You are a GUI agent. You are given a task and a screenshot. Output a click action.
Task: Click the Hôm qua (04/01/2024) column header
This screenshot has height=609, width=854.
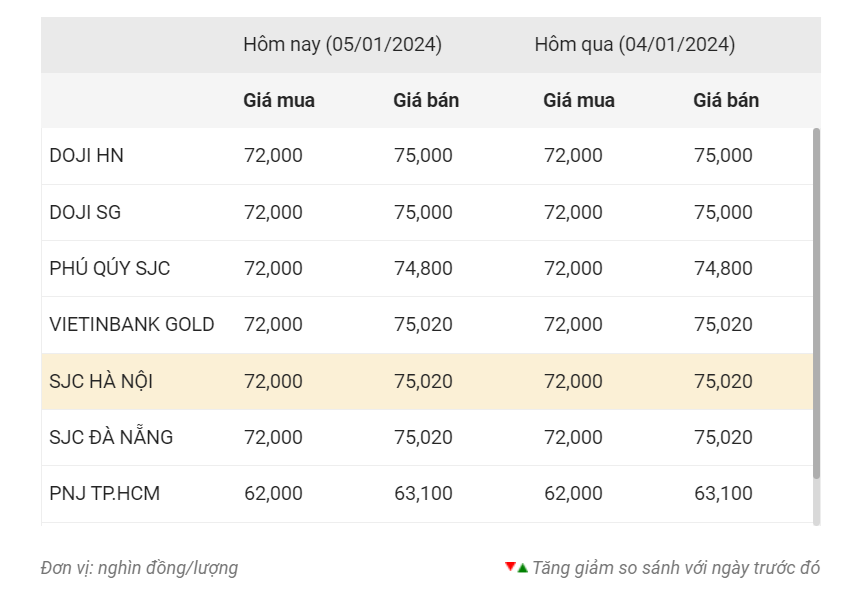635,45
